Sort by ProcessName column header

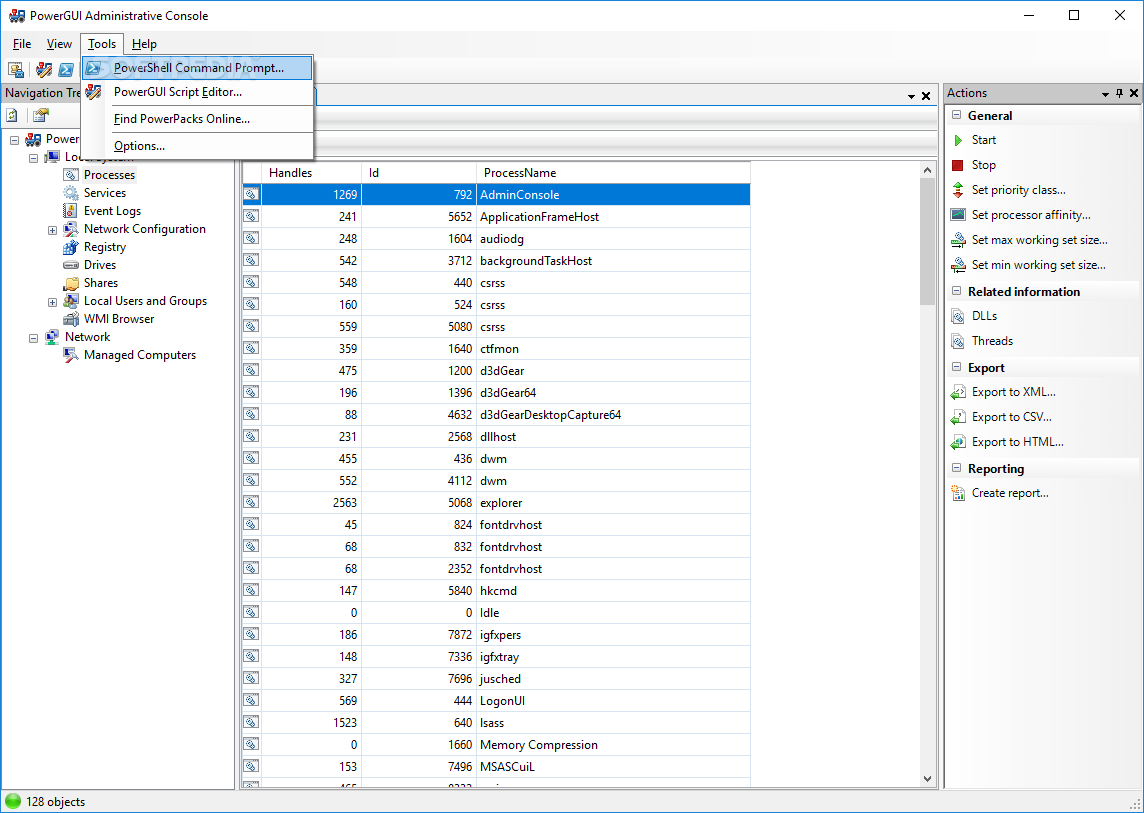[613, 173]
